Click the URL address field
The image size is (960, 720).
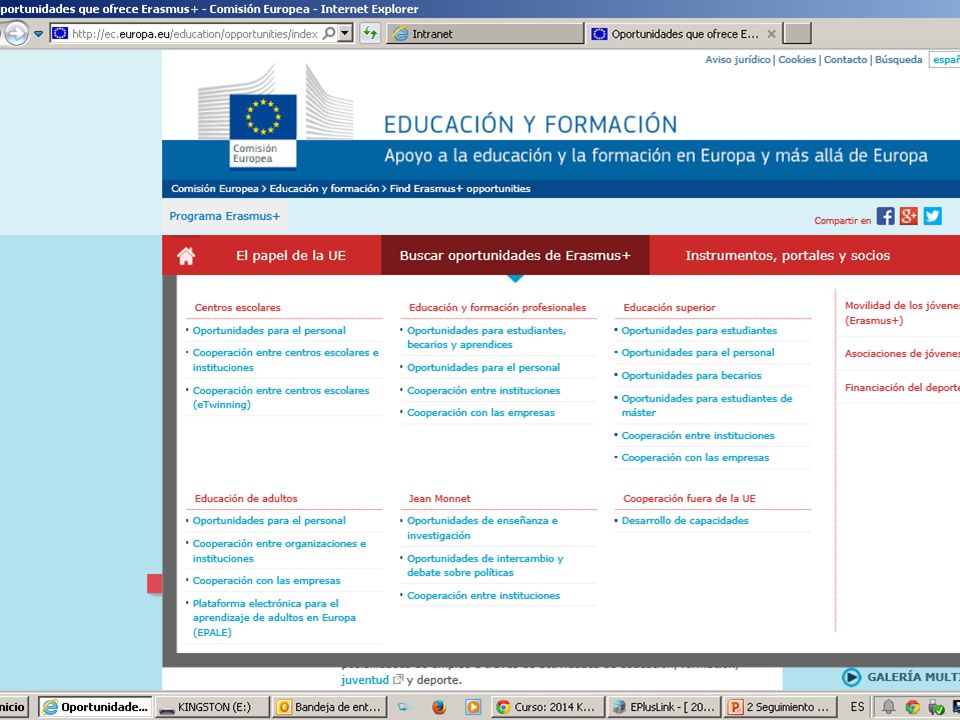[195, 34]
